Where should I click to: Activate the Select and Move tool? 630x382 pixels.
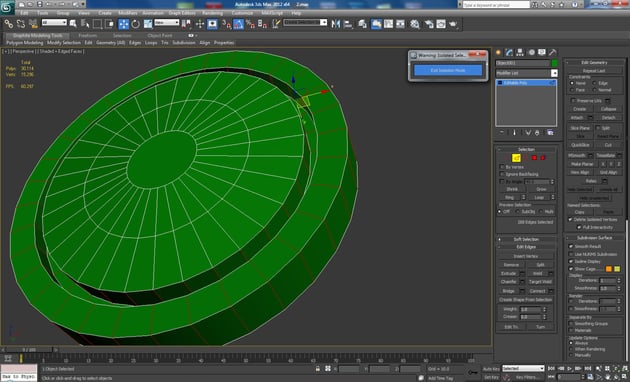(x=124, y=24)
